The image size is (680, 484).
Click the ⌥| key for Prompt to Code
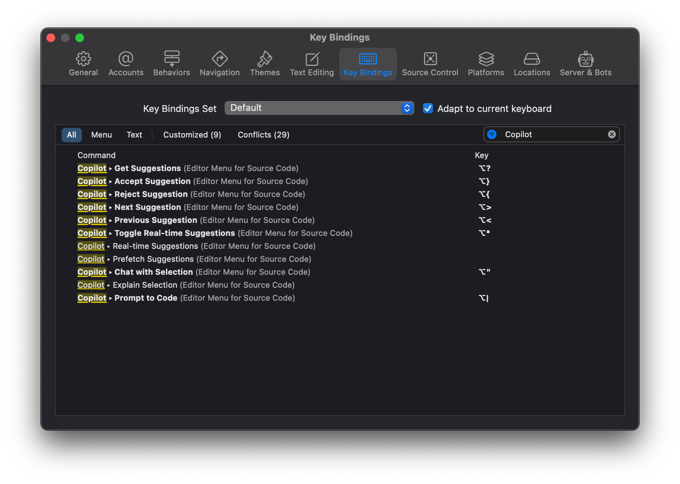(484, 298)
